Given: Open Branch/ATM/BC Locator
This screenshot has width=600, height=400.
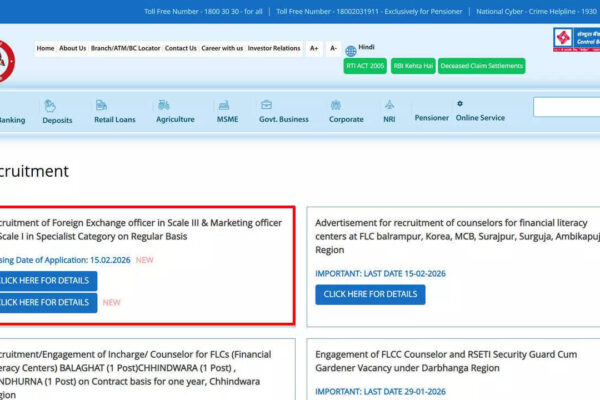Looking at the screenshot, I should [126, 48].
